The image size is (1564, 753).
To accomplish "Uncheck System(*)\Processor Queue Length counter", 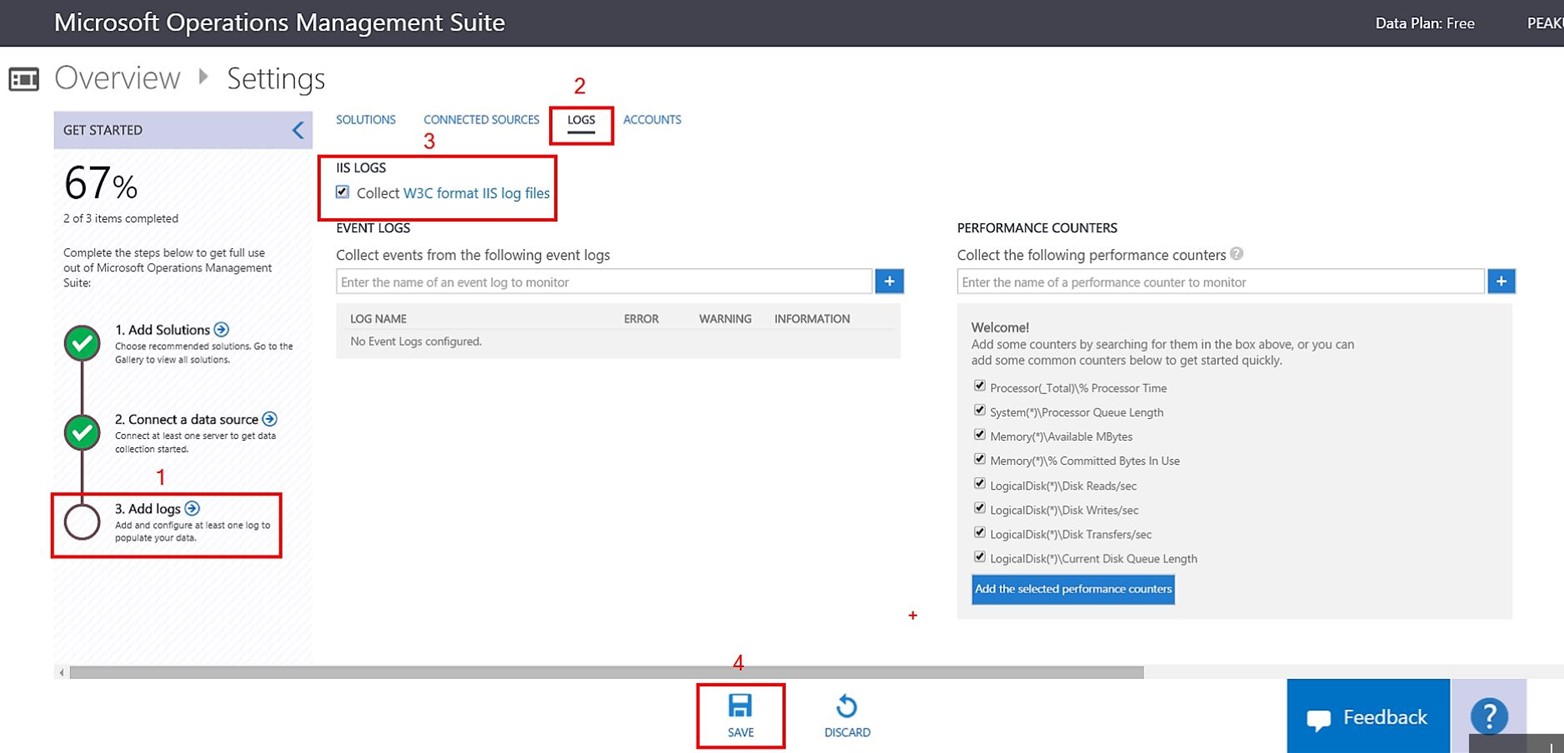I will (x=980, y=410).
